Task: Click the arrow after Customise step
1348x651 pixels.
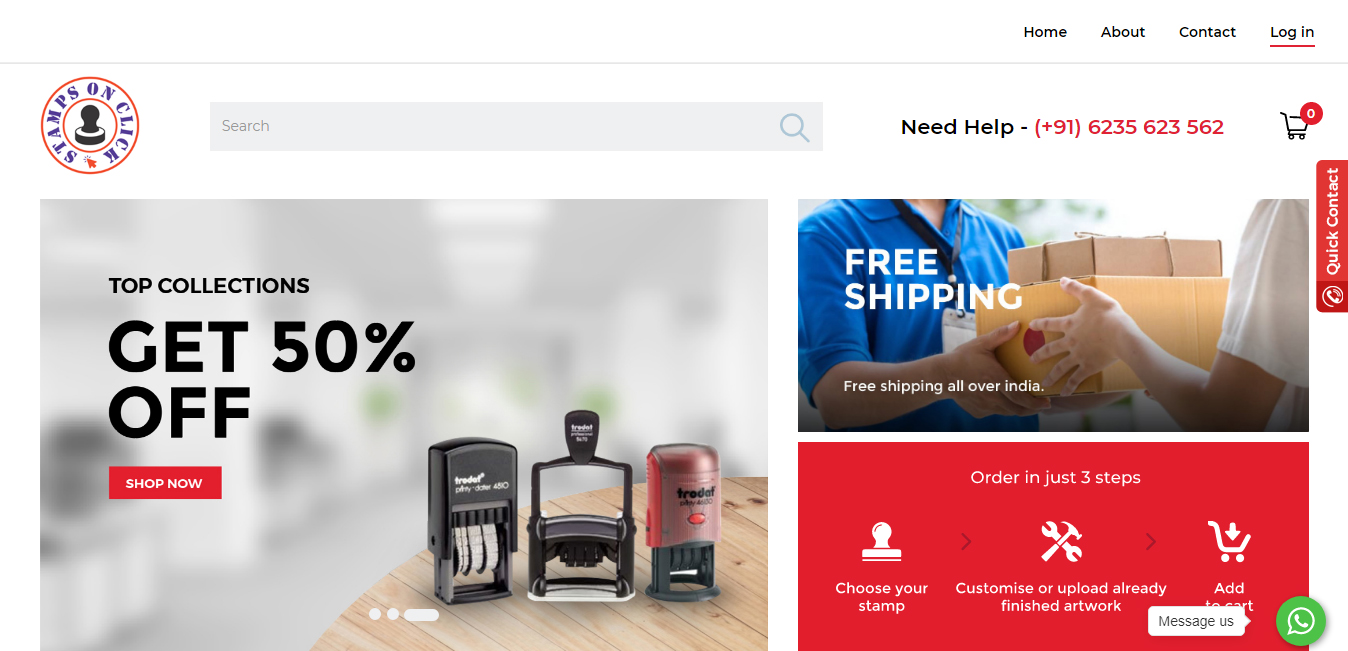Action: [1151, 541]
